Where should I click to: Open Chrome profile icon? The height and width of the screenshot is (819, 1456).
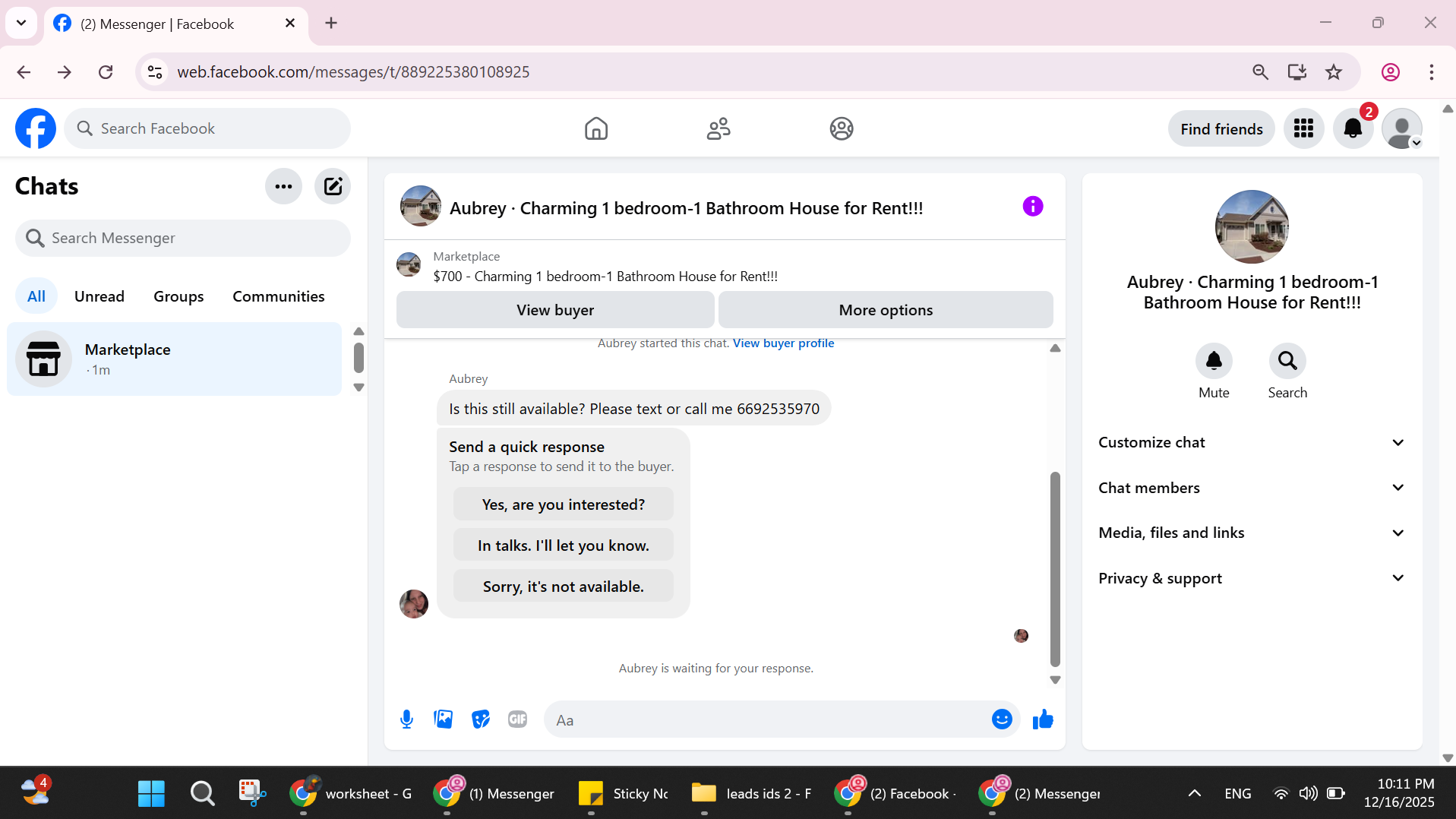(x=1391, y=72)
